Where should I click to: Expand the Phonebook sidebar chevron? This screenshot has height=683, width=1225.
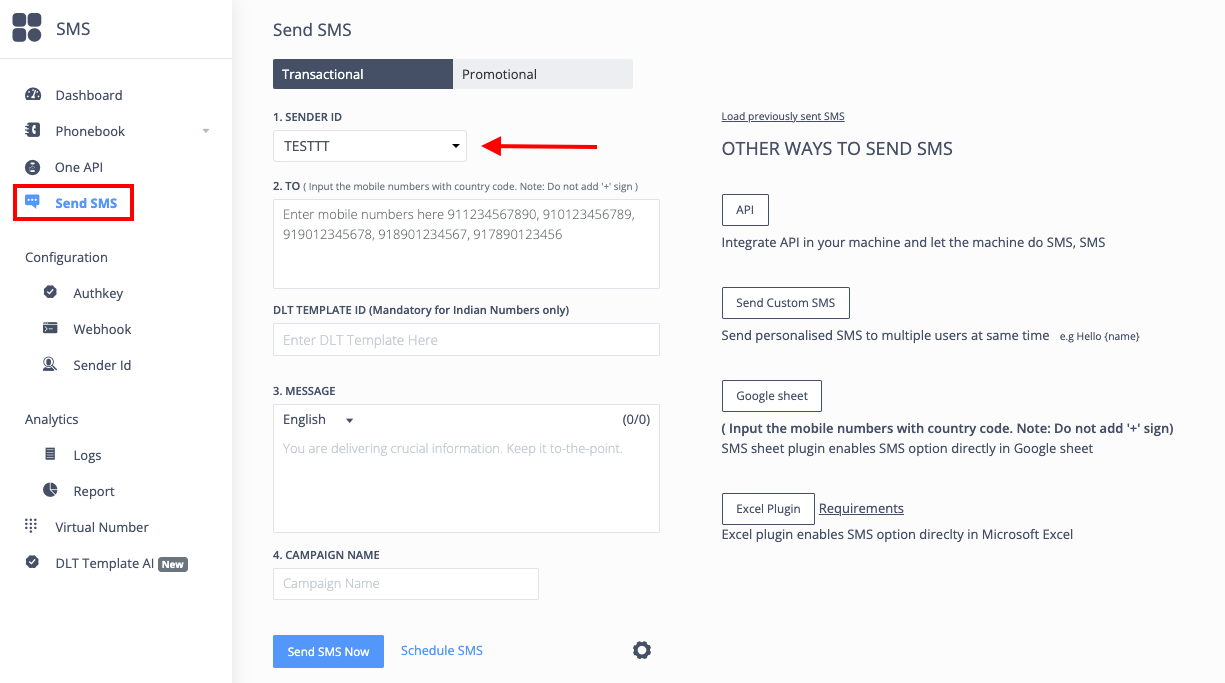206,130
